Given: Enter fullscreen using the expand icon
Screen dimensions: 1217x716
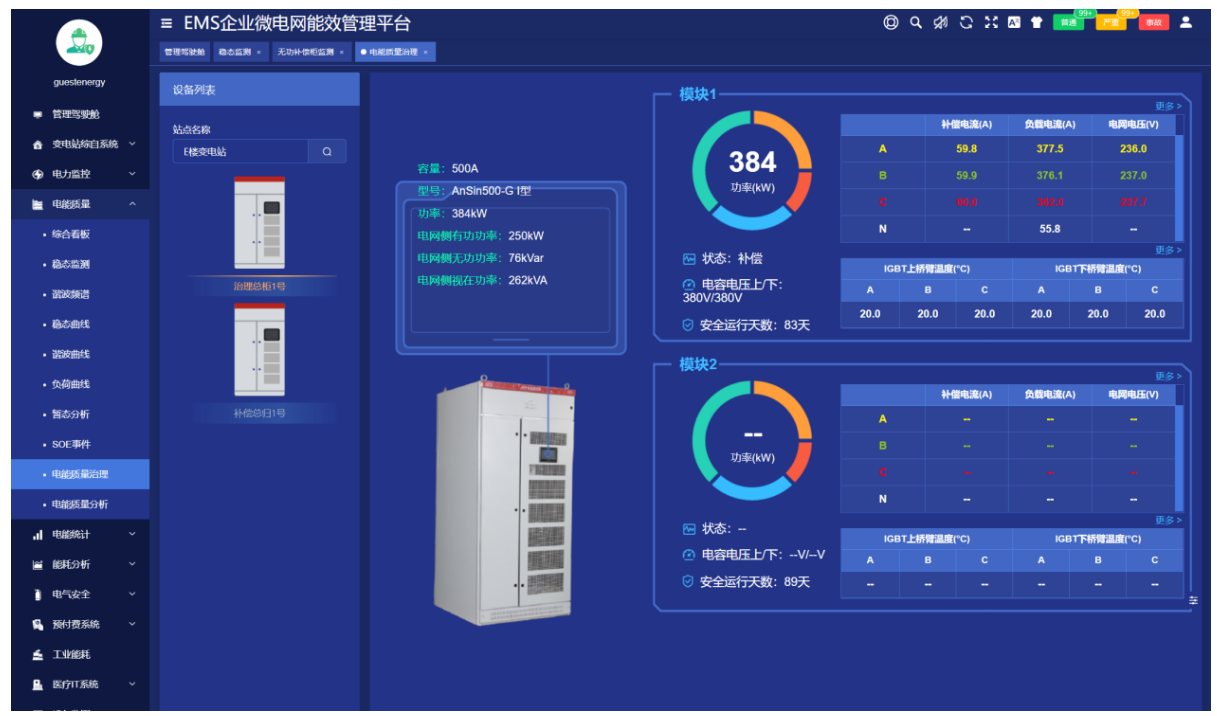Looking at the screenshot, I should [991, 22].
